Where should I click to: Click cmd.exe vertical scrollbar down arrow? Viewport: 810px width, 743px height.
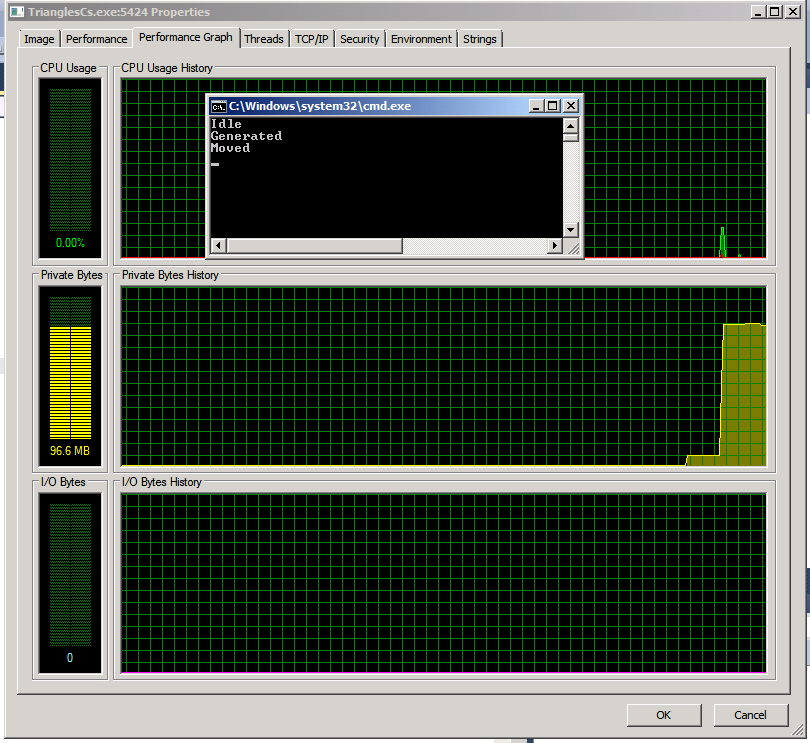(x=570, y=229)
